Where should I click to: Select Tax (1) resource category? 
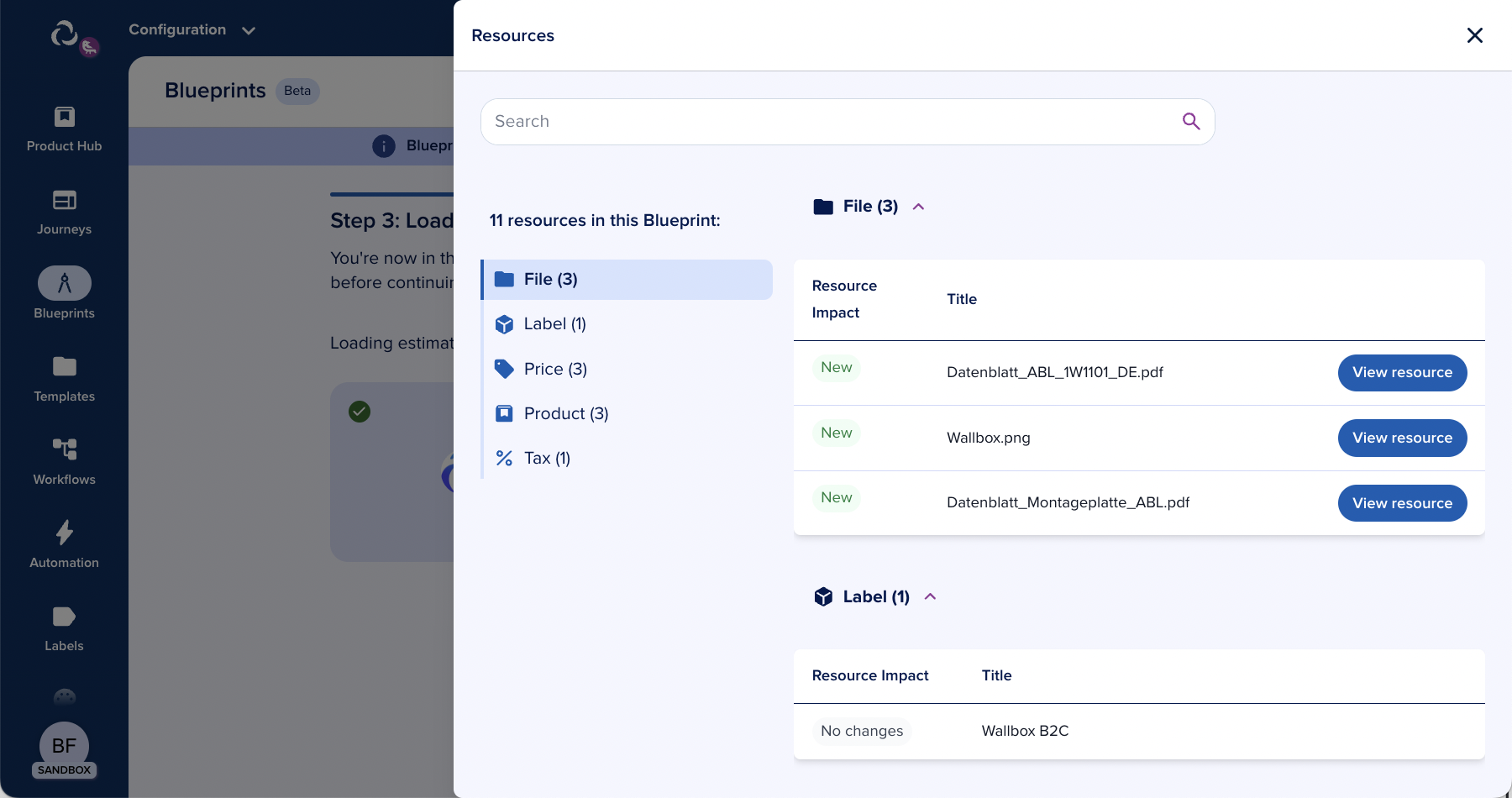pos(546,458)
